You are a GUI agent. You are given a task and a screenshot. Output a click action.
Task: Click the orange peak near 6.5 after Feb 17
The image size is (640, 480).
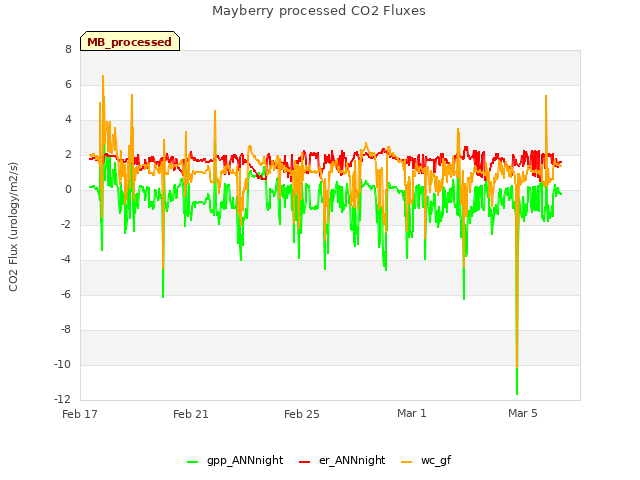[x=103, y=78]
